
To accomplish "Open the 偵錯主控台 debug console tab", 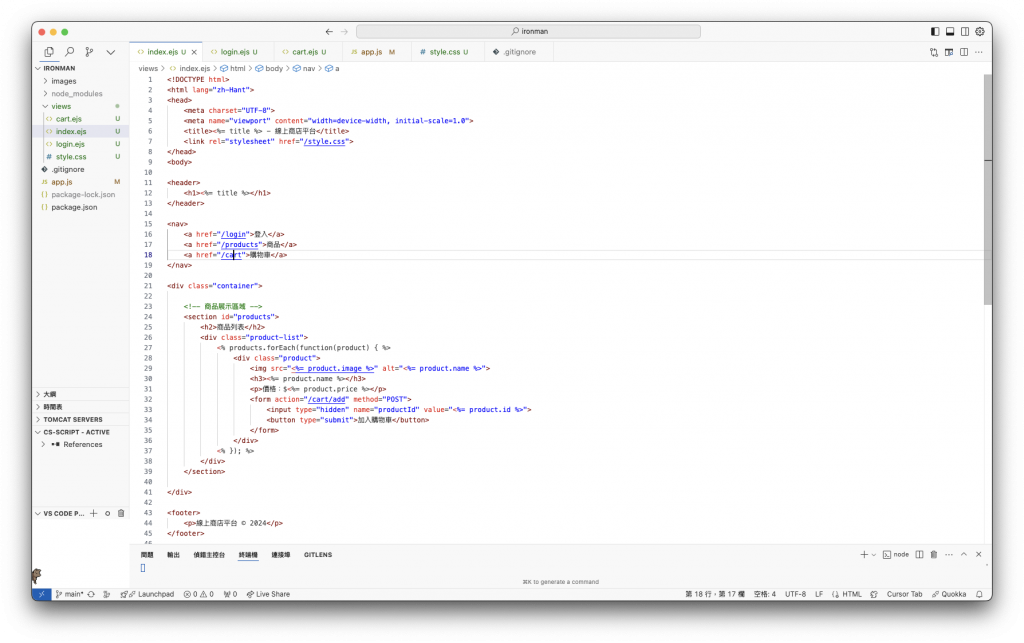I will tap(209, 555).
